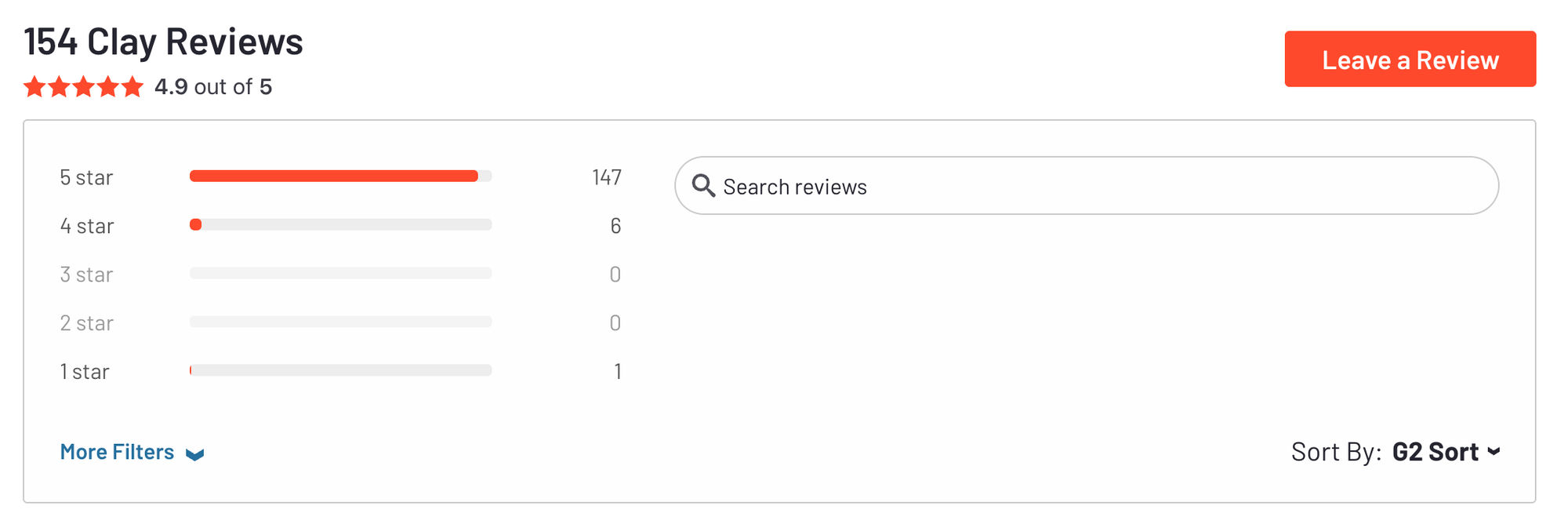1568x524 pixels.
Task: Filter reviews by 5 star
Action: tap(340, 177)
